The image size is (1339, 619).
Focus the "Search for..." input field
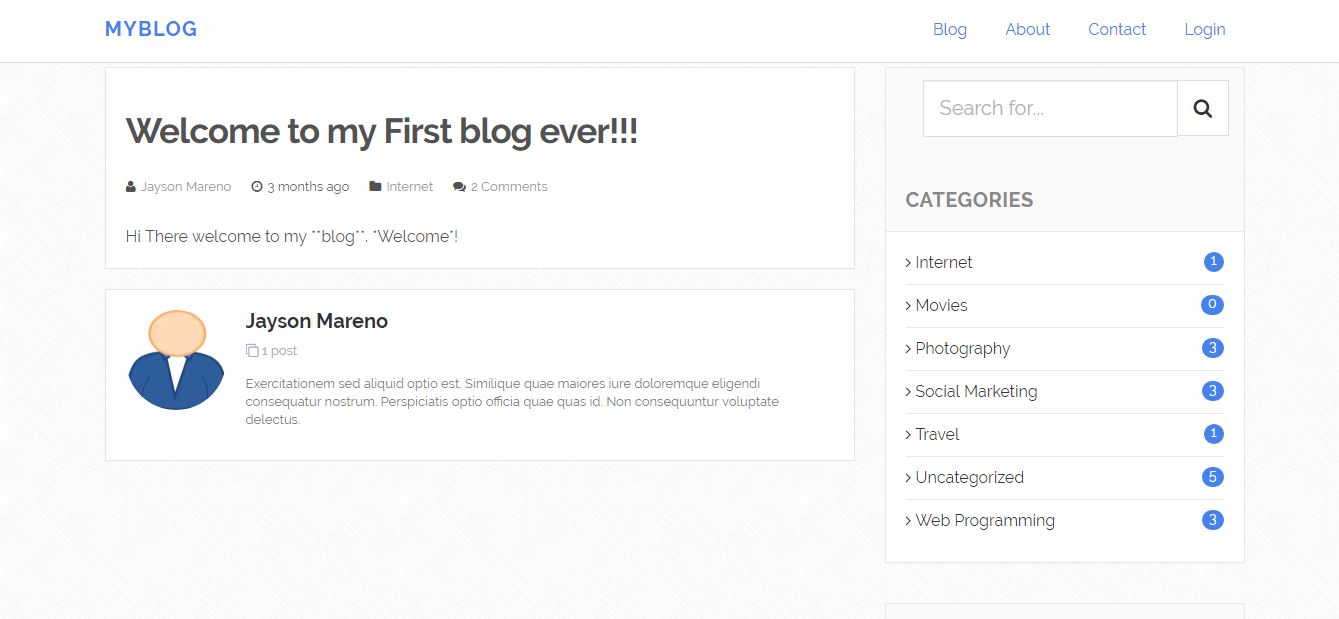coord(1049,108)
